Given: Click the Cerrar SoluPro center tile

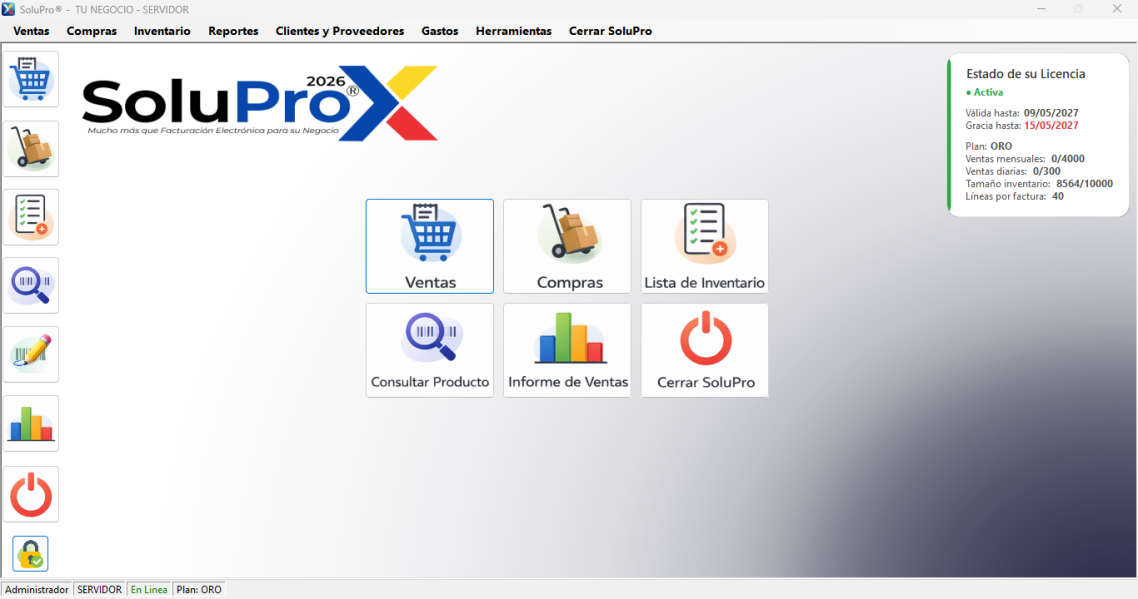Looking at the screenshot, I should click(704, 350).
